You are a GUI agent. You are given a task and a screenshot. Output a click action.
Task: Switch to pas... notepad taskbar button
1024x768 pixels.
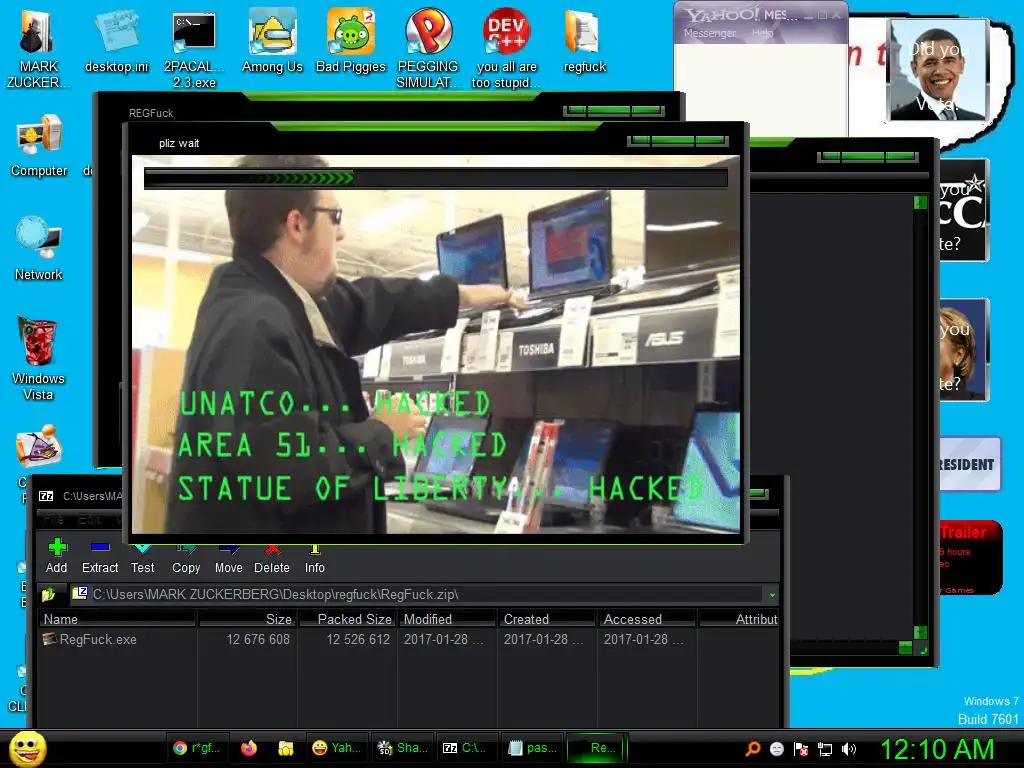(532, 748)
